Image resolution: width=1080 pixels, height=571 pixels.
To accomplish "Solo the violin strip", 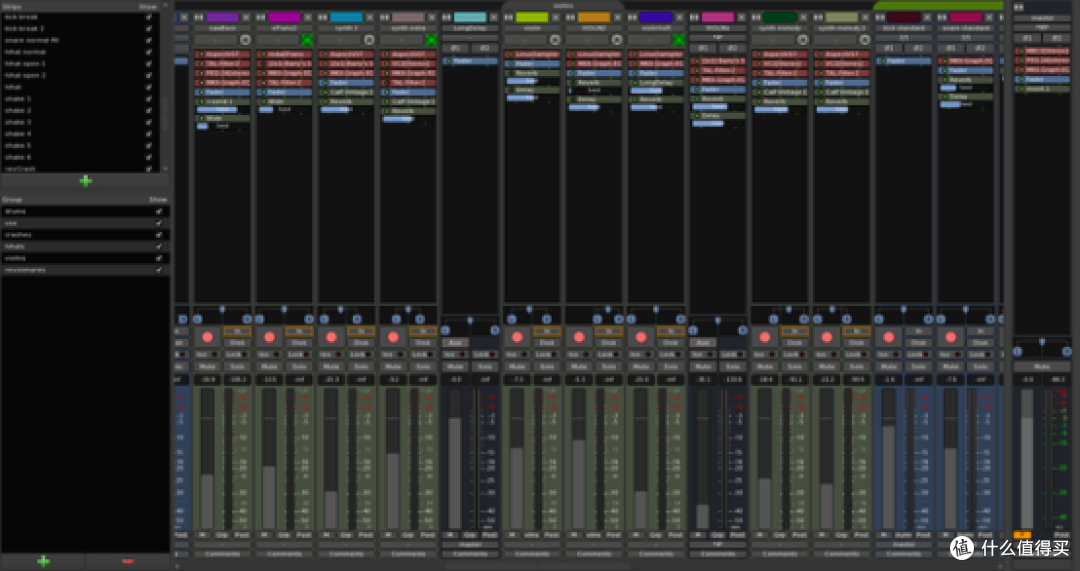I will tap(547, 366).
